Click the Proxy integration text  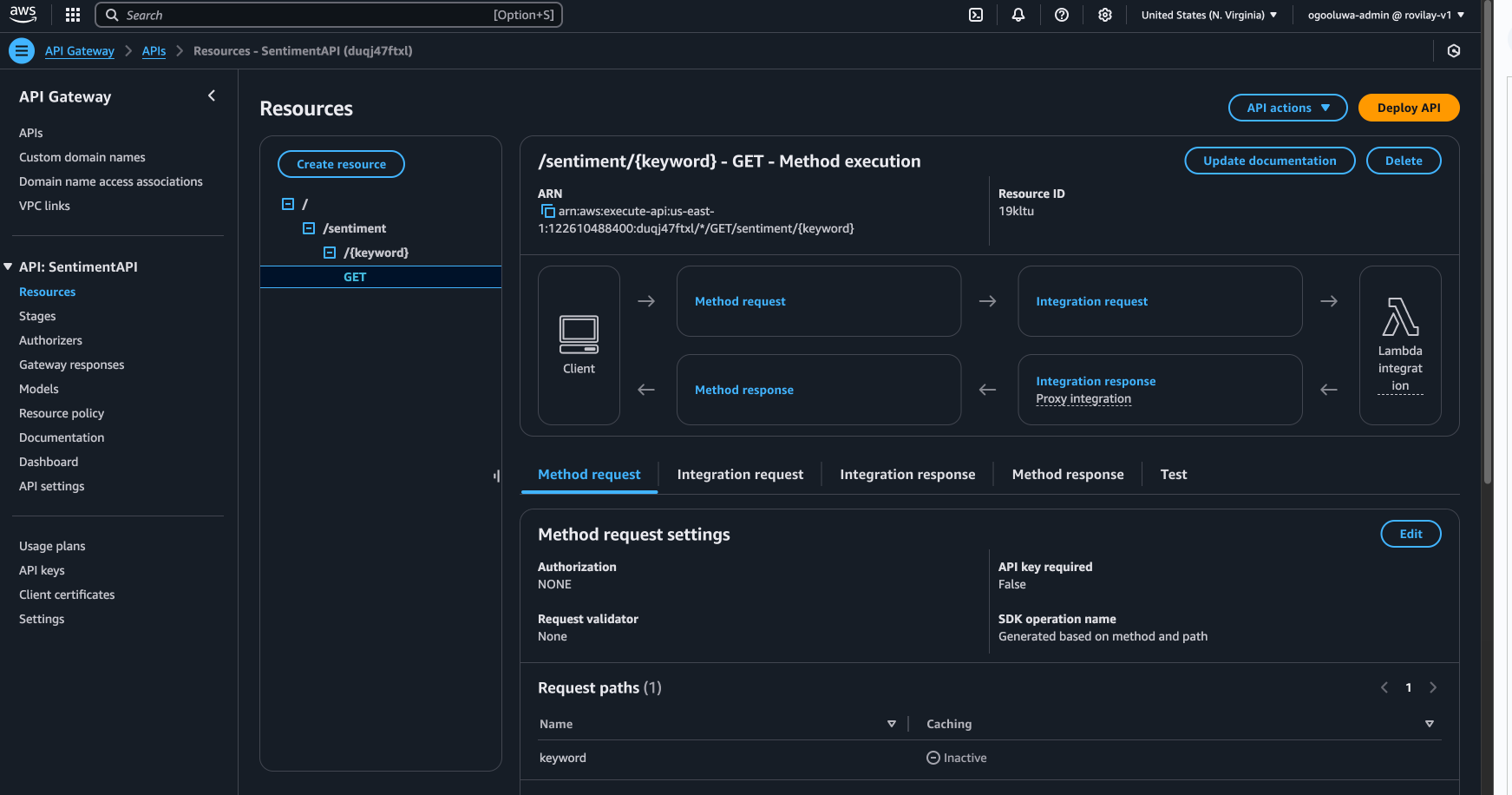[1083, 398]
